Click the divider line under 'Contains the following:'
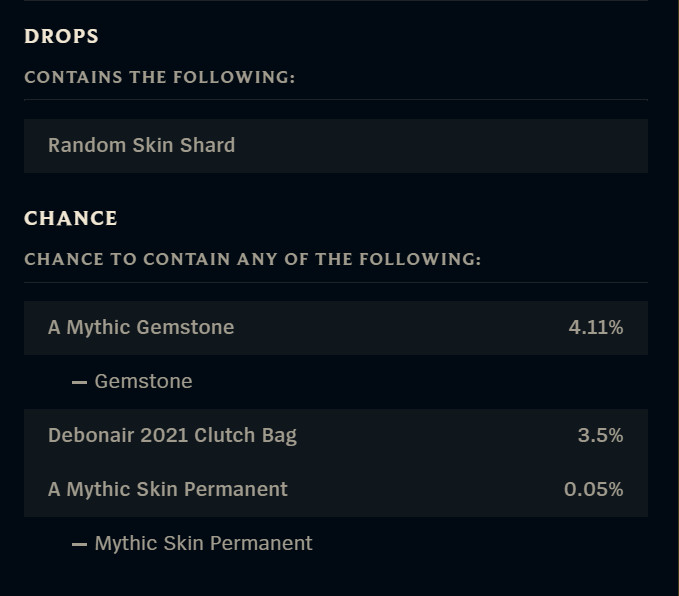 point(336,100)
